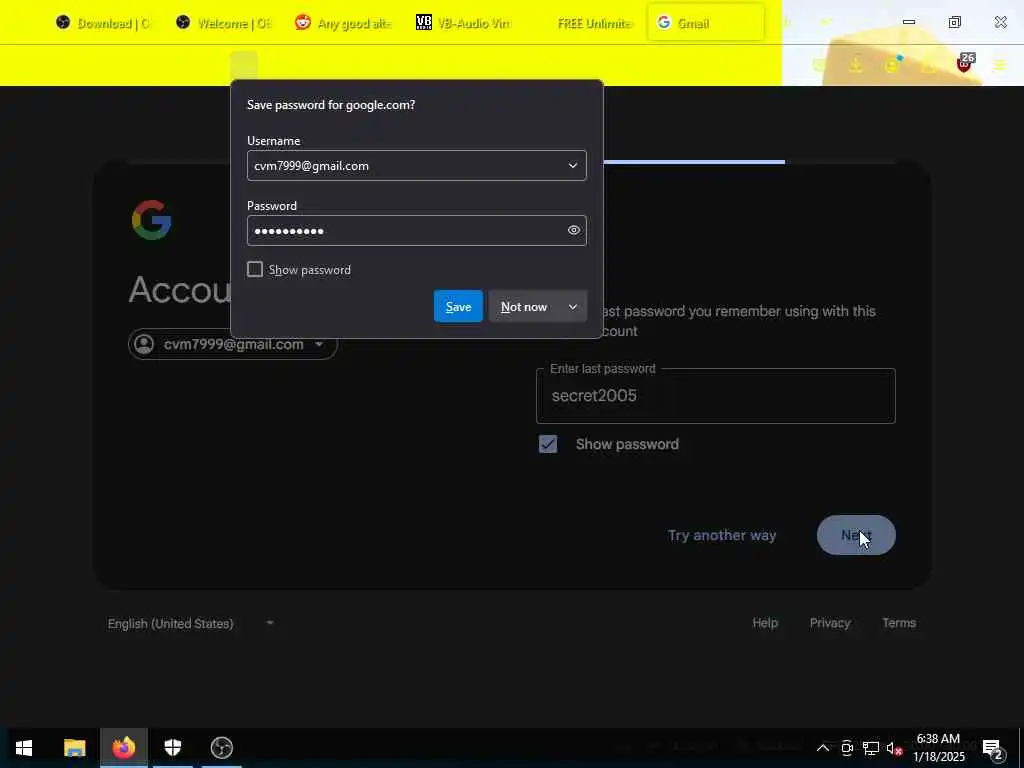Open the Windows Start menu
The image size is (1024, 768).
(24, 748)
